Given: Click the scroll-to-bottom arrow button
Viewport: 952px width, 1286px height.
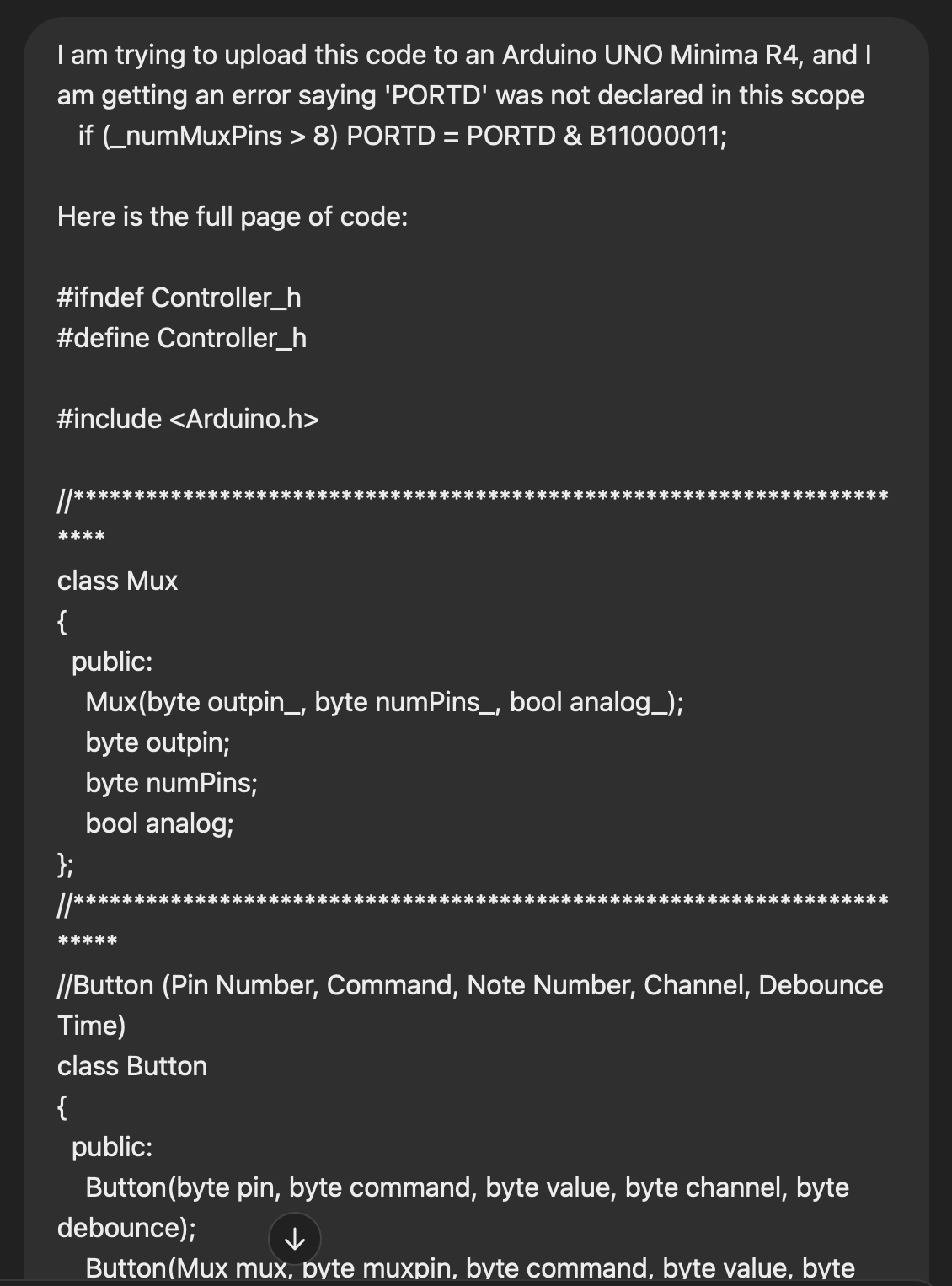Looking at the screenshot, I should tap(294, 1239).
